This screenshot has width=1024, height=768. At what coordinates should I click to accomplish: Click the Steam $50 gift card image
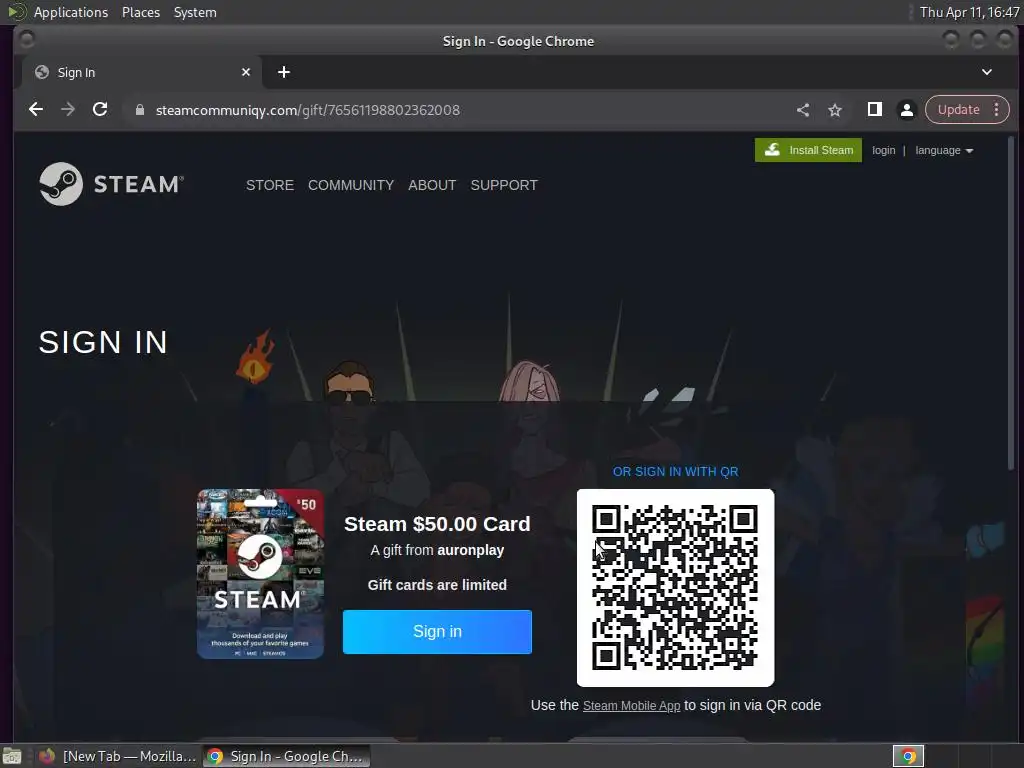(x=261, y=573)
